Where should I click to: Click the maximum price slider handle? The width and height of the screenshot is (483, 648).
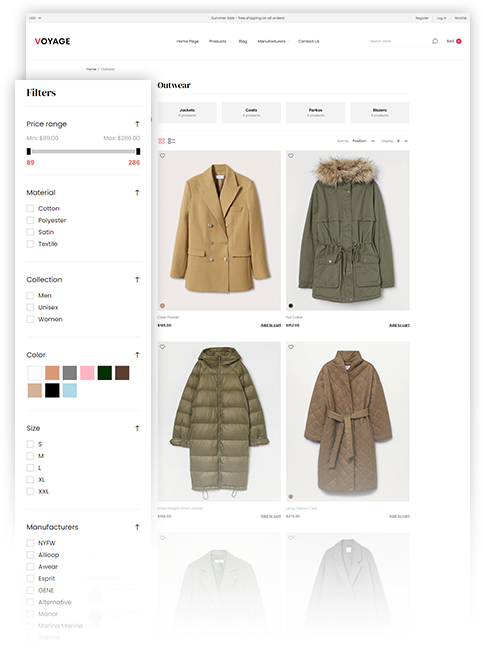pos(138,151)
